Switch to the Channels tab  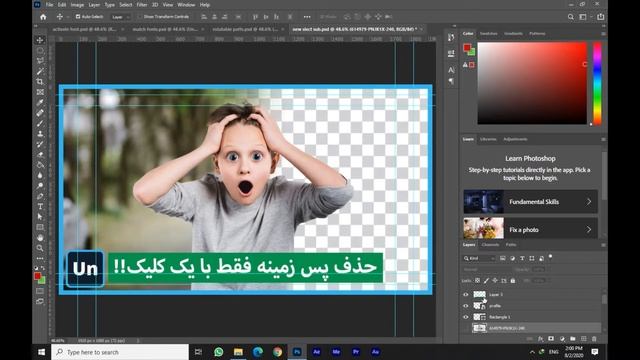490,245
